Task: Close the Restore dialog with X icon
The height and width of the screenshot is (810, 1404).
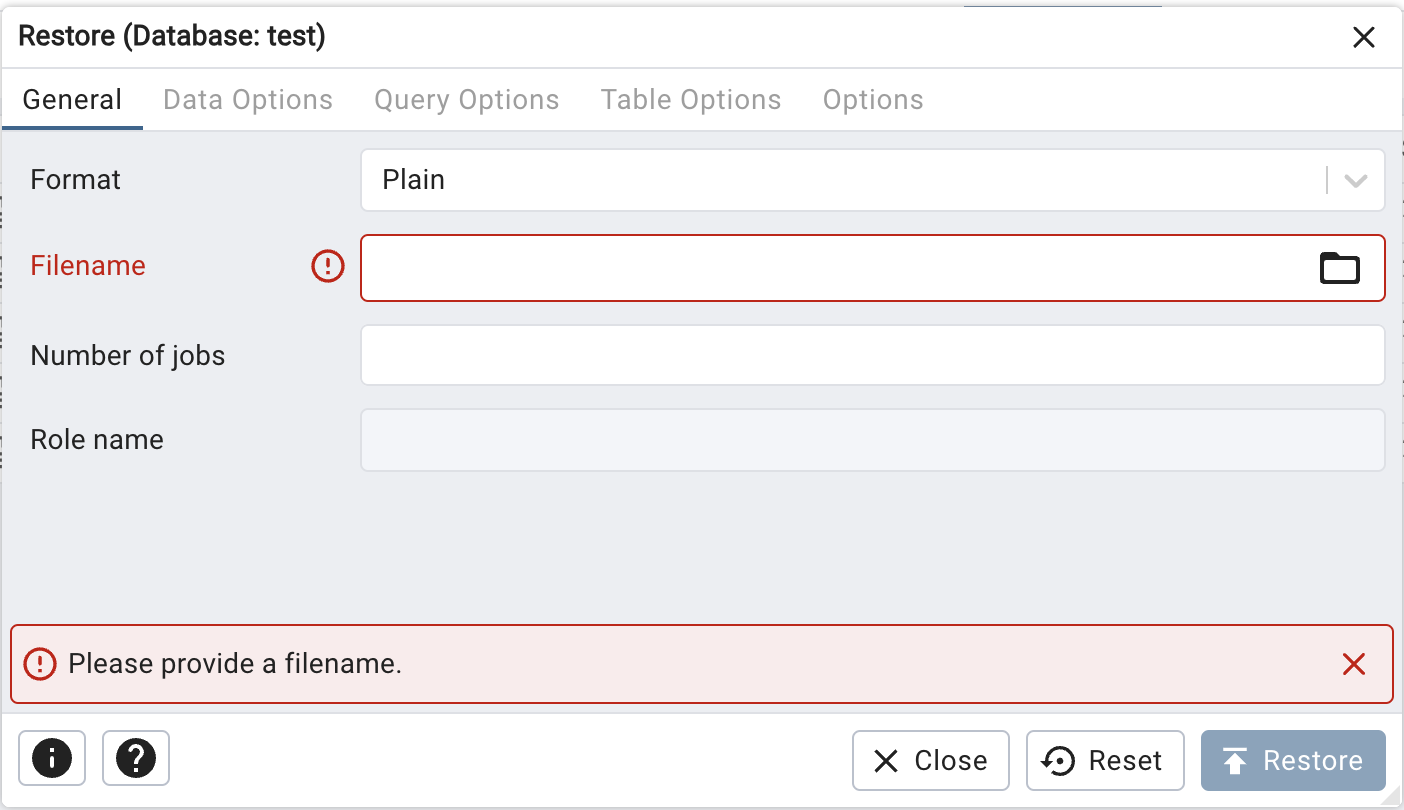Action: pyautogui.click(x=1363, y=38)
